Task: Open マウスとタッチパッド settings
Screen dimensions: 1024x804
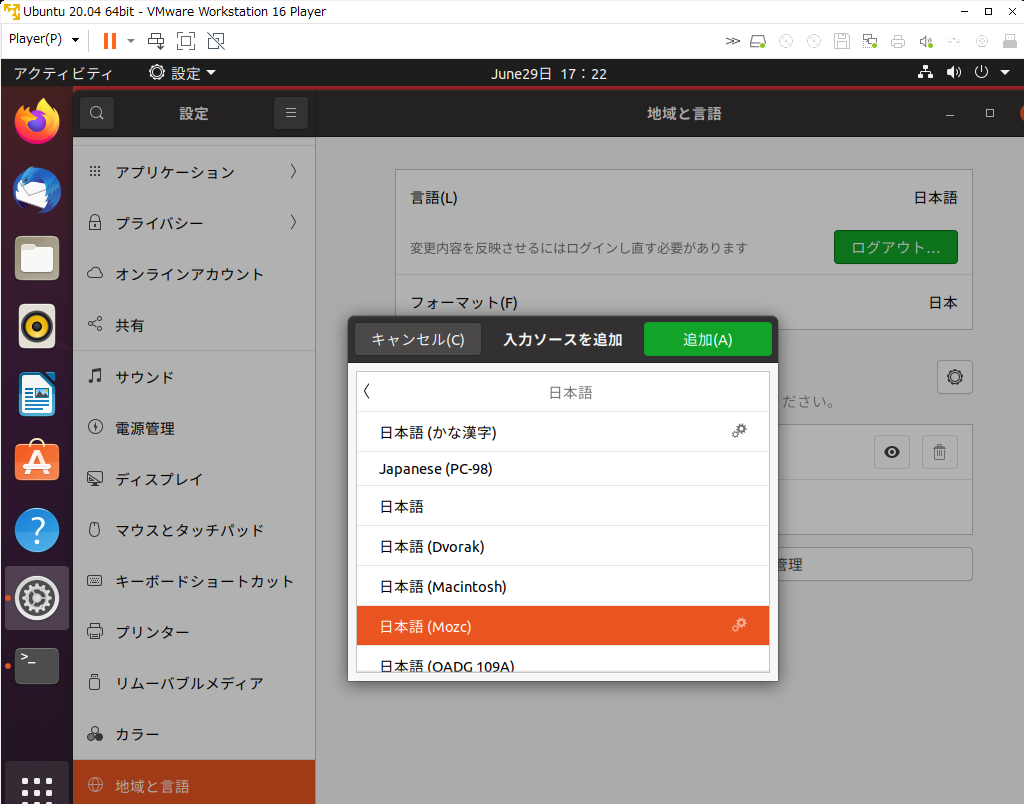Action: coord(194,530)
